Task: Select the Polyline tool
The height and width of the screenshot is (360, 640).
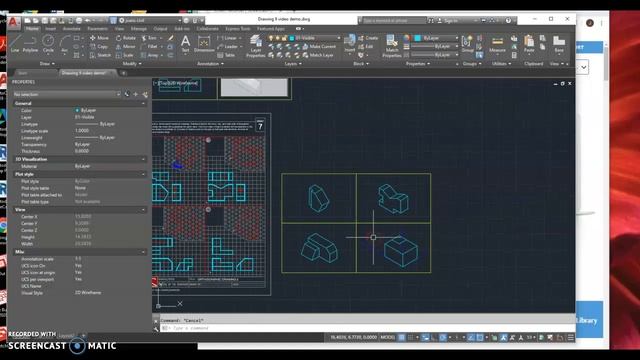Action: click(x=30, y=44)
